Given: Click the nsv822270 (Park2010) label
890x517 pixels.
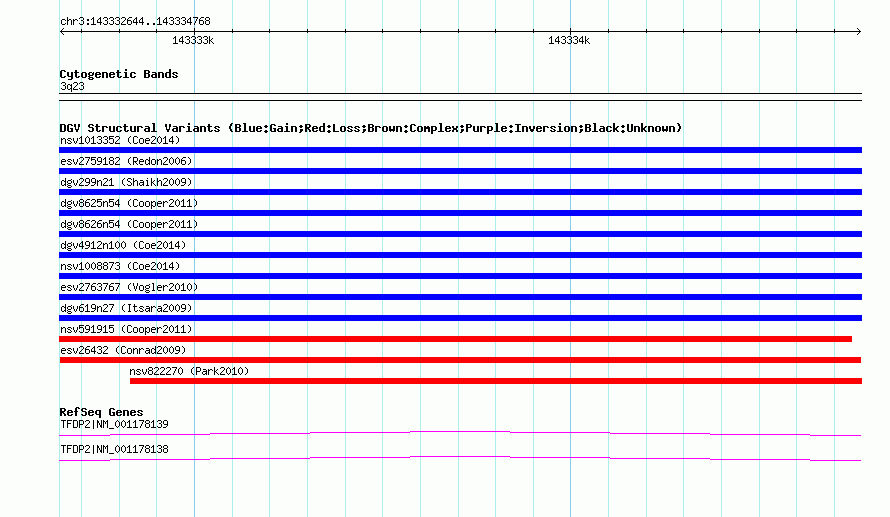Looking at the screenshot, I should 189,371.
